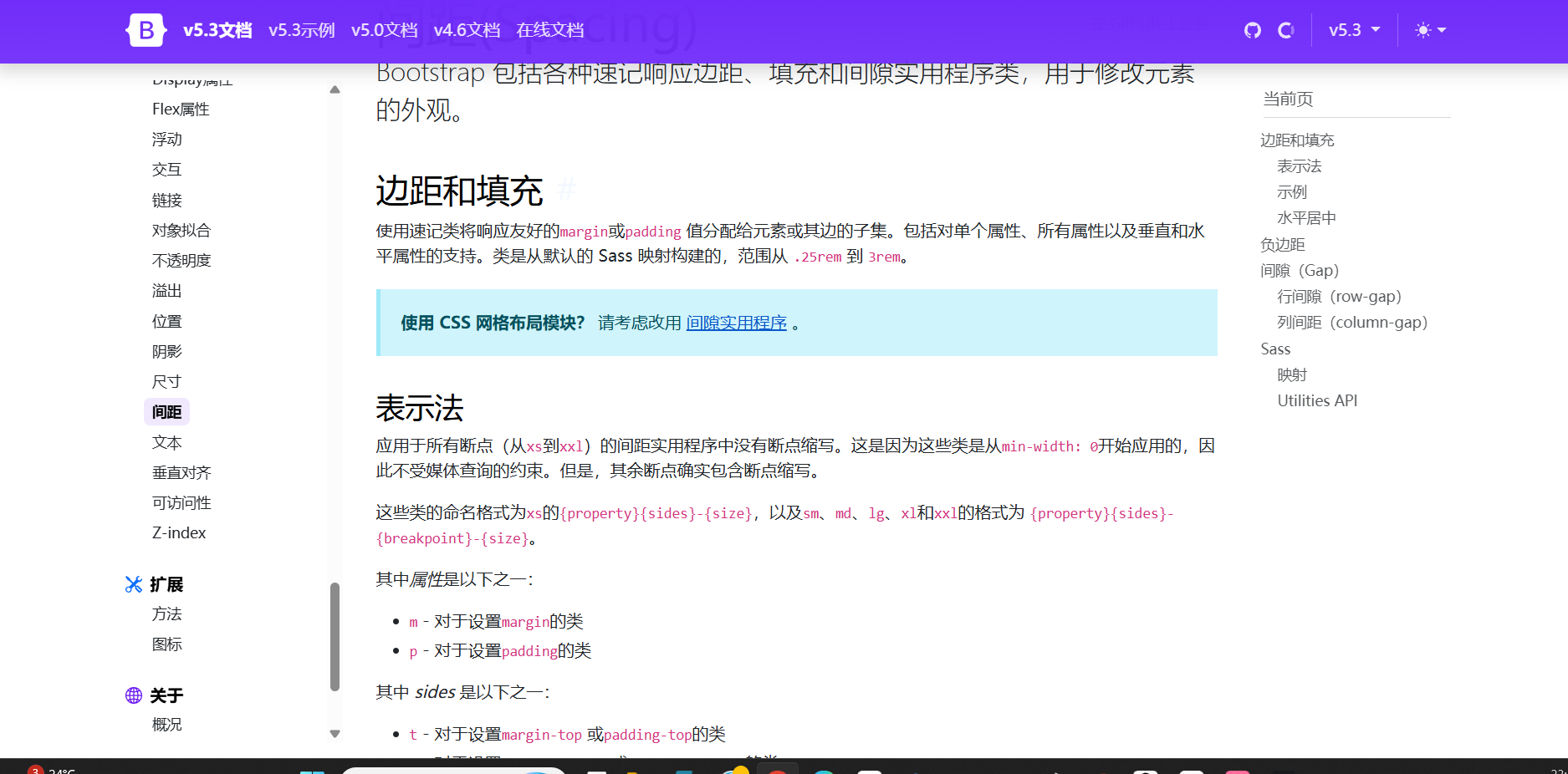This screenshot has width=1568, height=774.
Task: Jump to Sass in page contents
Action: click(1275, 349)
